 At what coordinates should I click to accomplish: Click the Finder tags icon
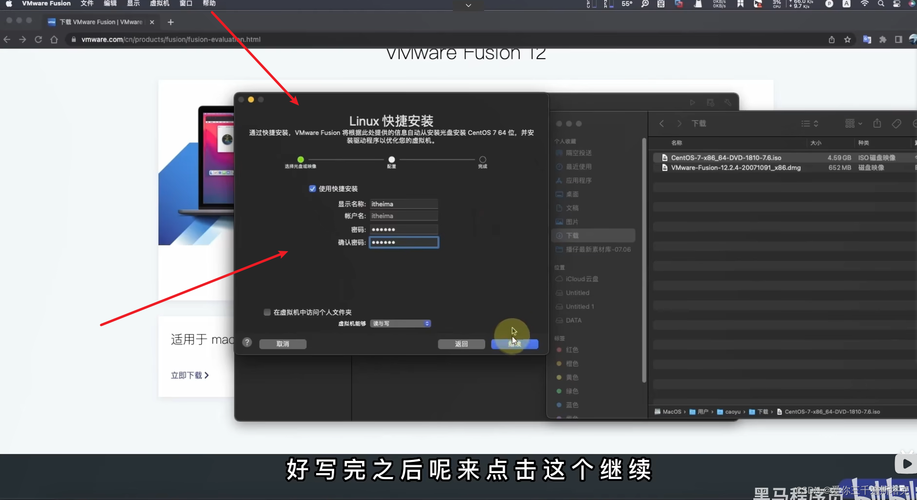click(896, 123)
